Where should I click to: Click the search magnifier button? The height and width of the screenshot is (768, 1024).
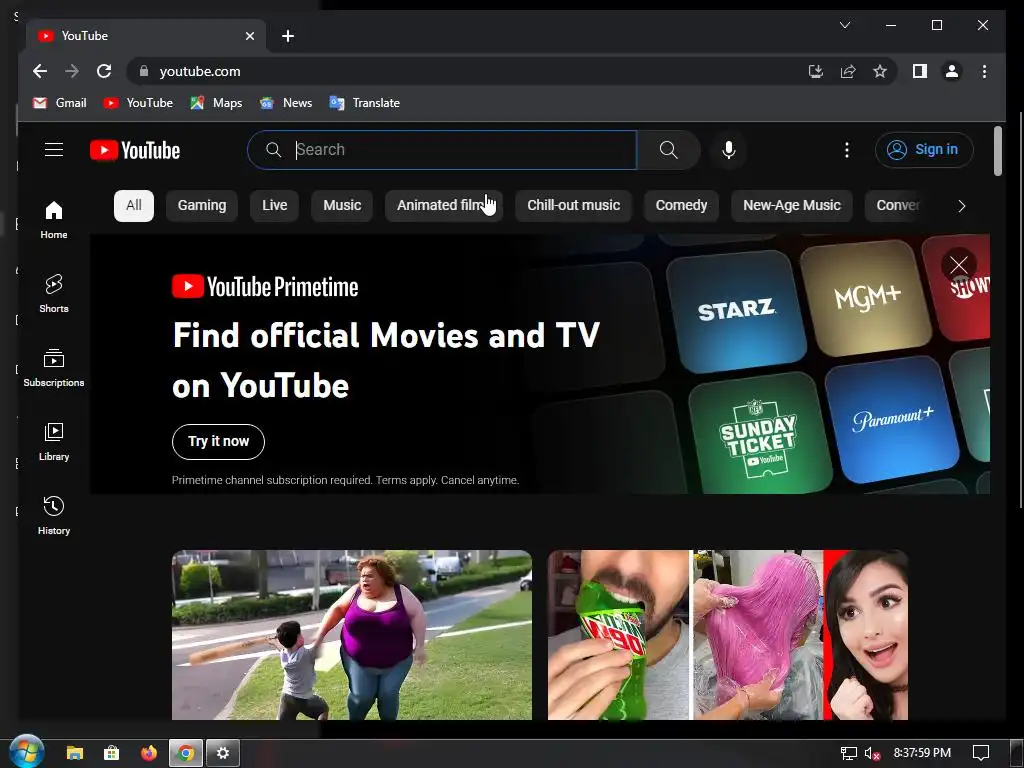[x=668, y=150]
